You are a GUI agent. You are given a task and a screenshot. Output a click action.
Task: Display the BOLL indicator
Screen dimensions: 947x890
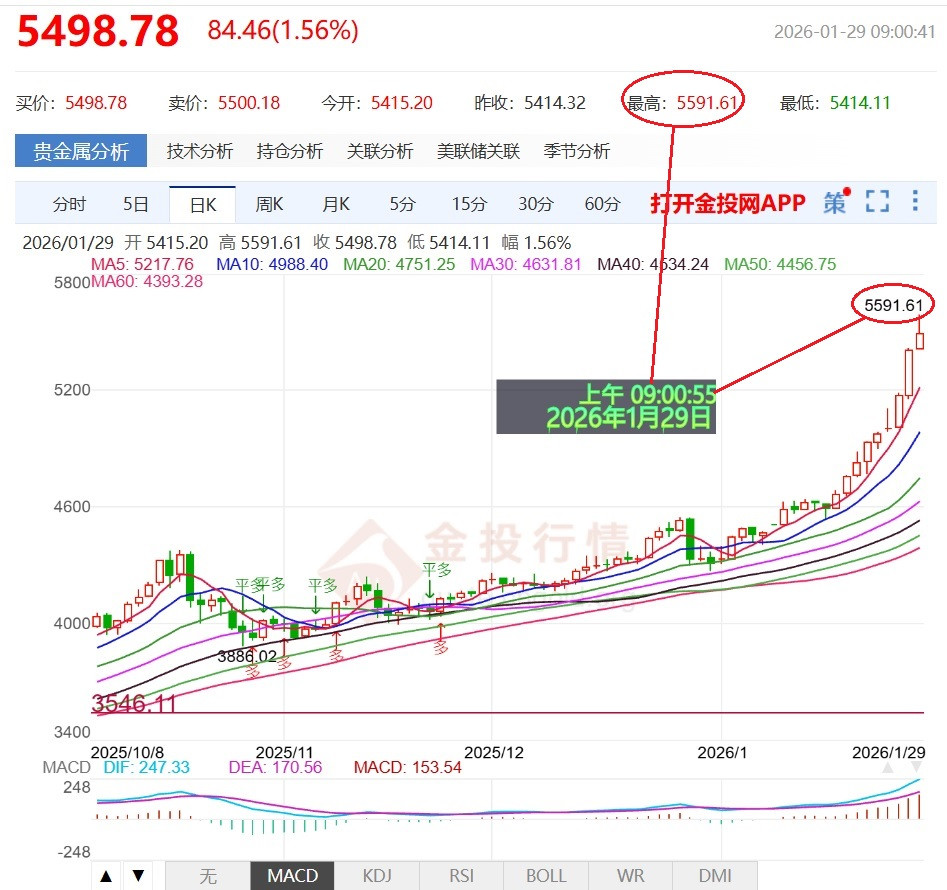pos(546,875)
